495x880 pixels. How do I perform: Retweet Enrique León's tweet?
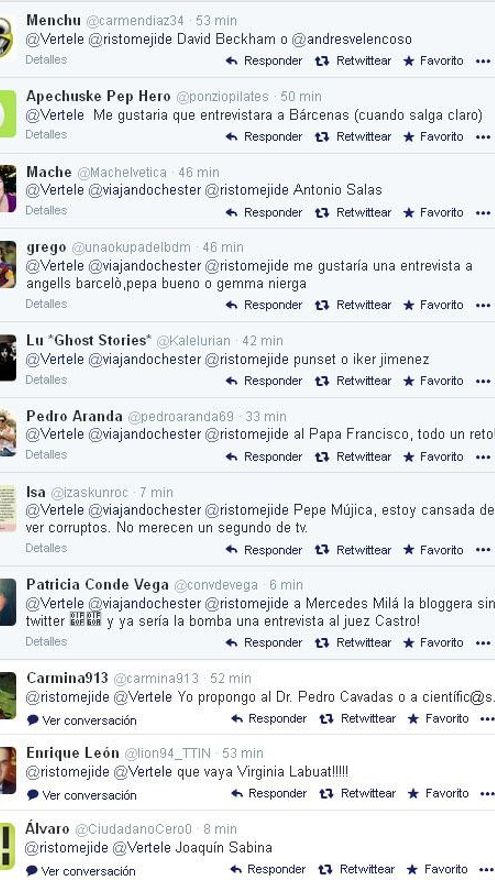click(357, 793)
